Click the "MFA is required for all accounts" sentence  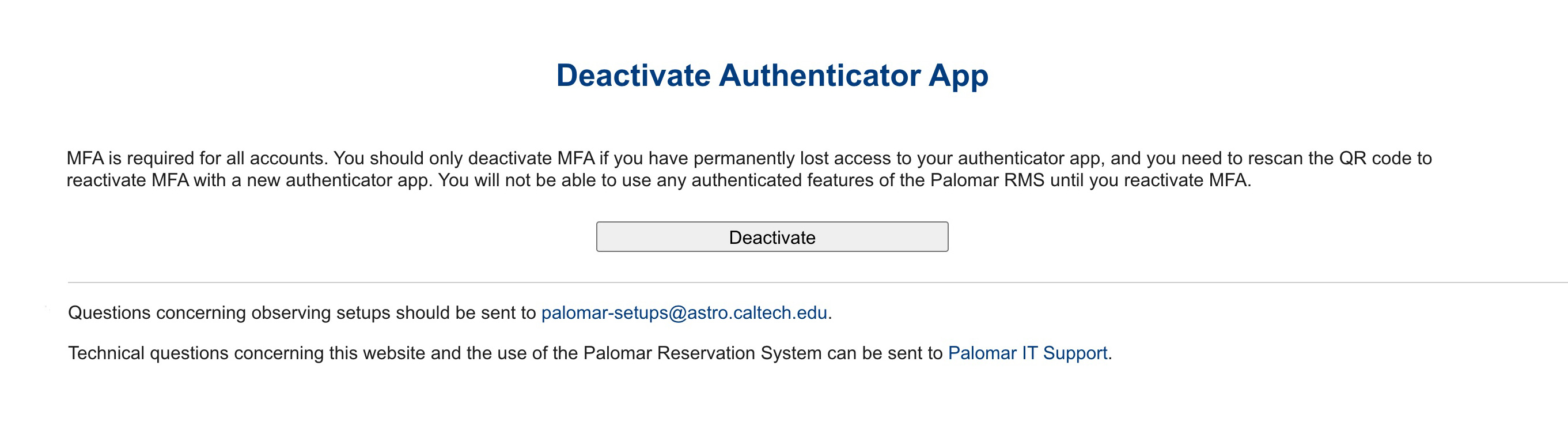coord(196,159)
